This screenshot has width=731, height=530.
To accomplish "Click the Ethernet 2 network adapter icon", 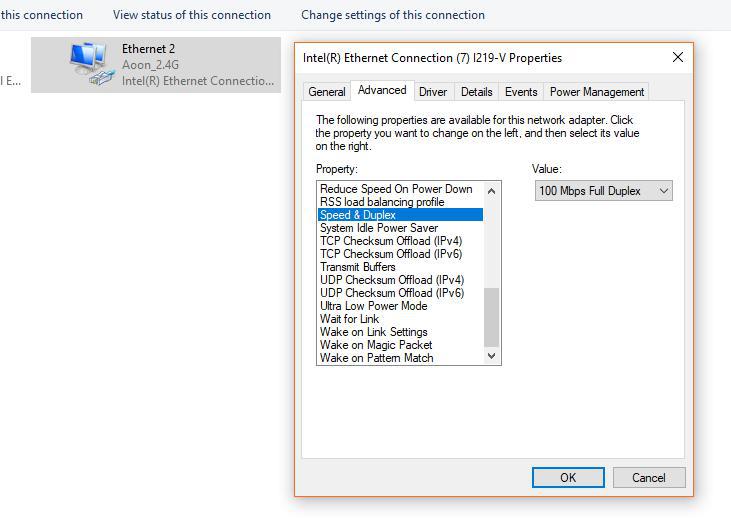I will click(x=90, y=63).
